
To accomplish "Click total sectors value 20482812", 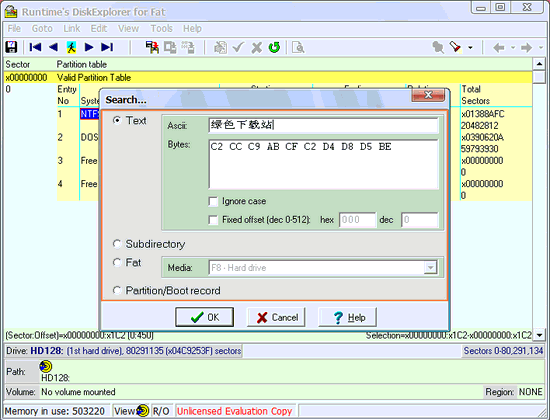I will point(479,126).
